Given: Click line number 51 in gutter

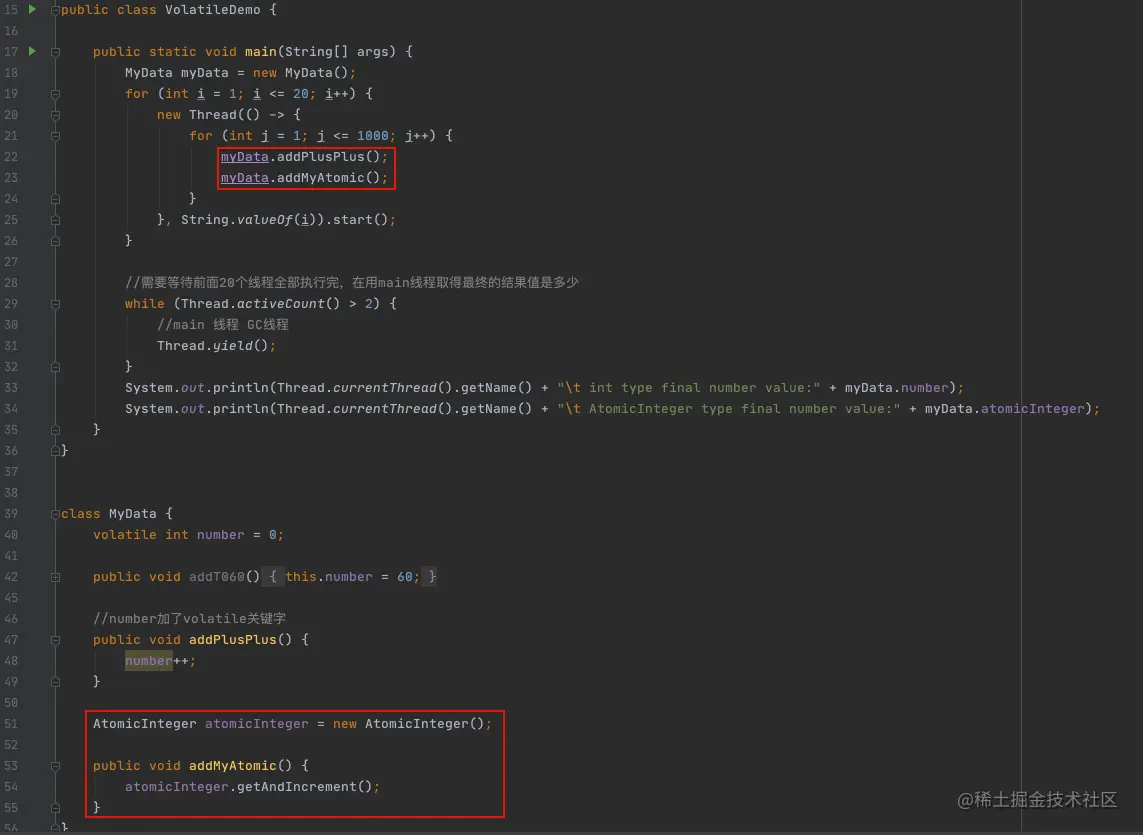Looking at the screenshot, I should click(11, 723).
